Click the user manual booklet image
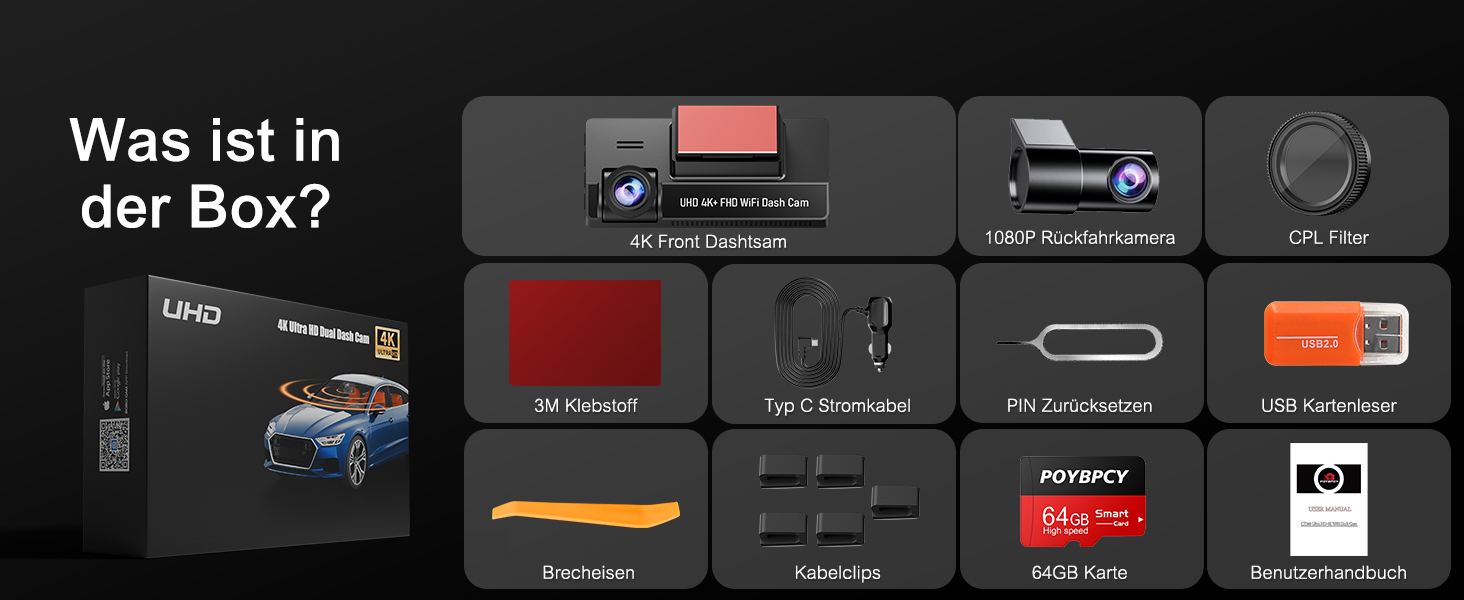This screenshot has height=600, width=1464. [x=1328, y=499]
